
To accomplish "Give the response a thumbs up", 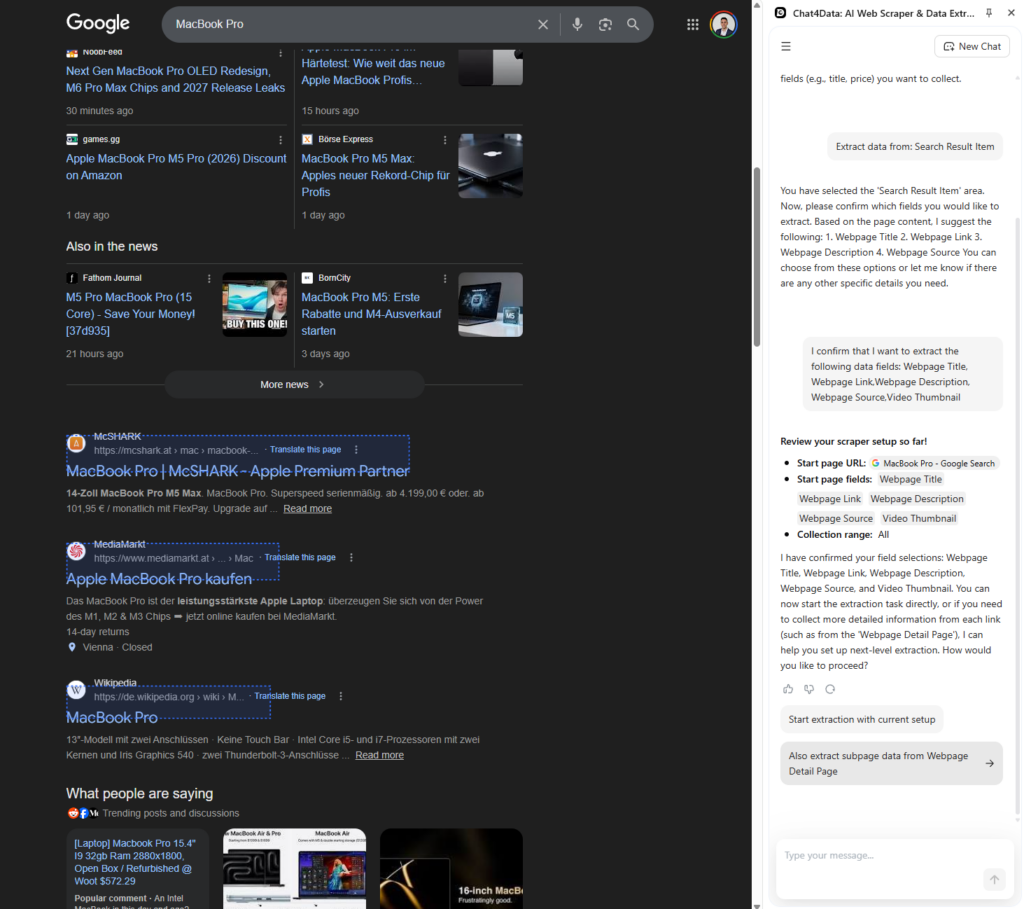I will point(788,689).
